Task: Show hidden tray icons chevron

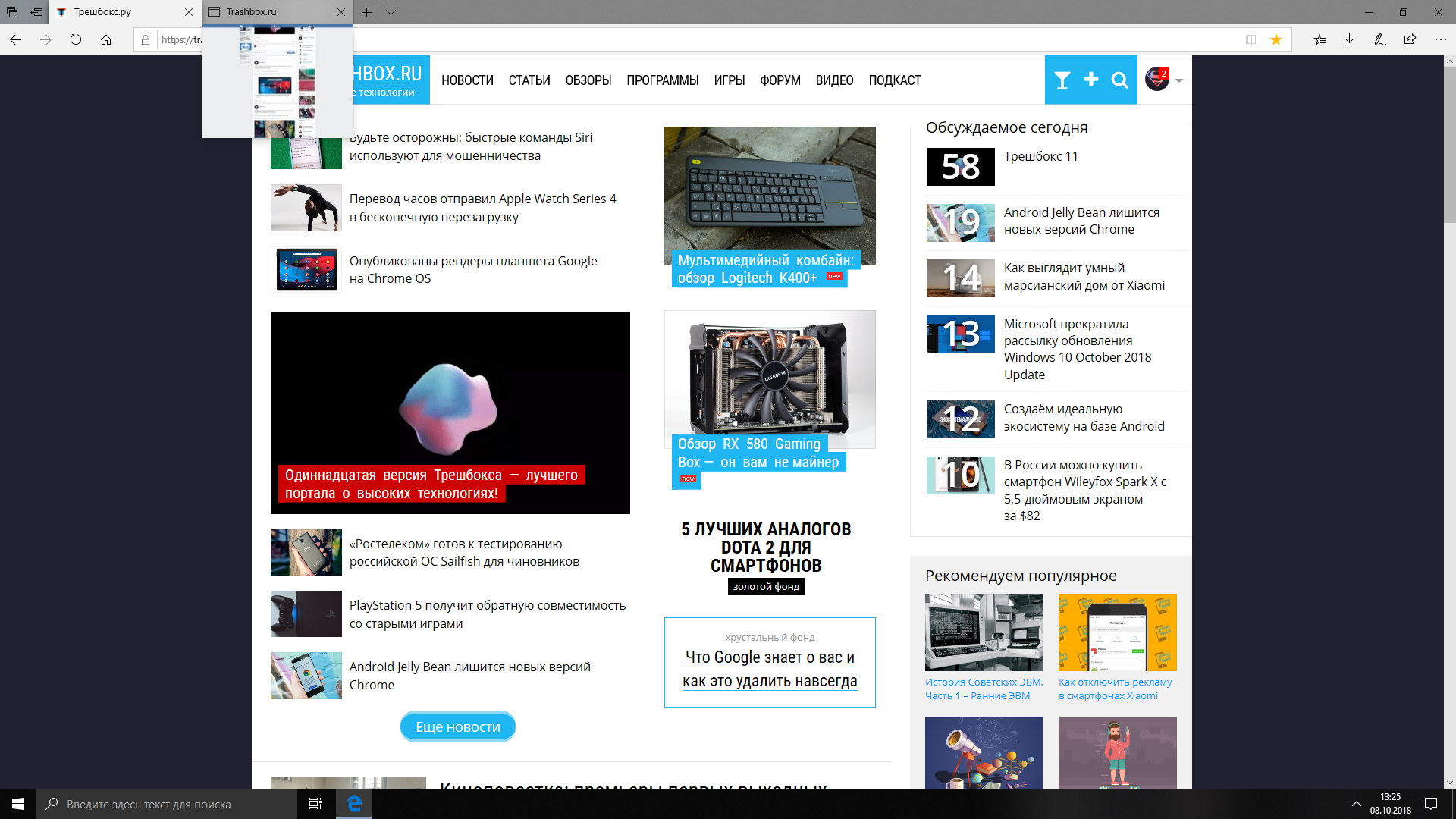Action: tap(1356, 804)
